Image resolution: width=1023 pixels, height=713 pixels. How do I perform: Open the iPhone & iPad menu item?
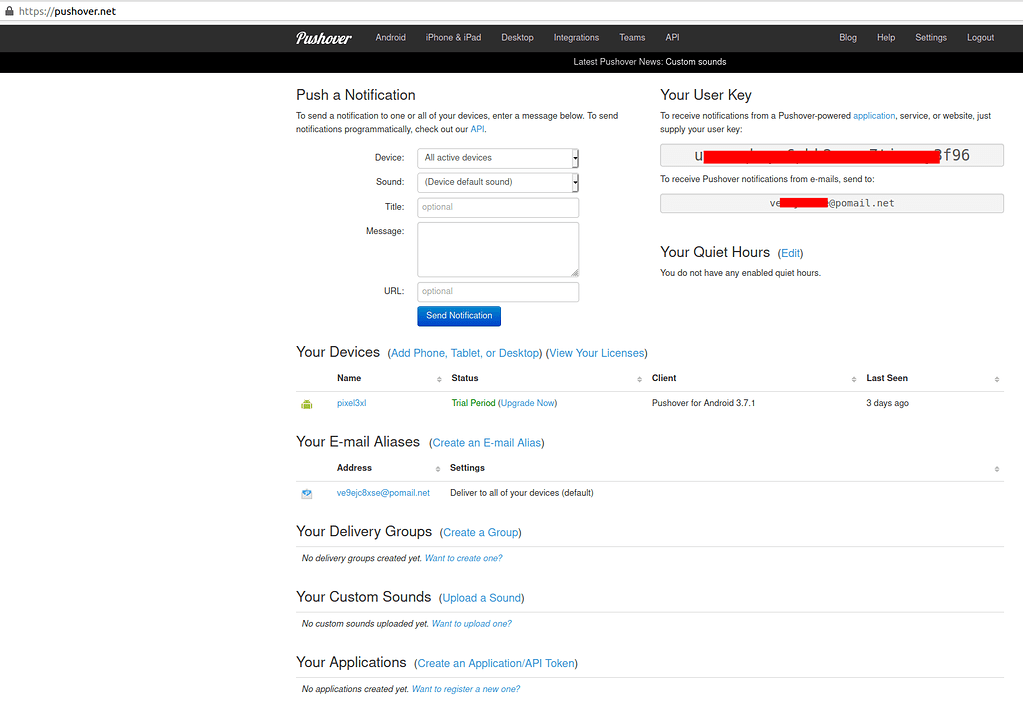[453, 38]
